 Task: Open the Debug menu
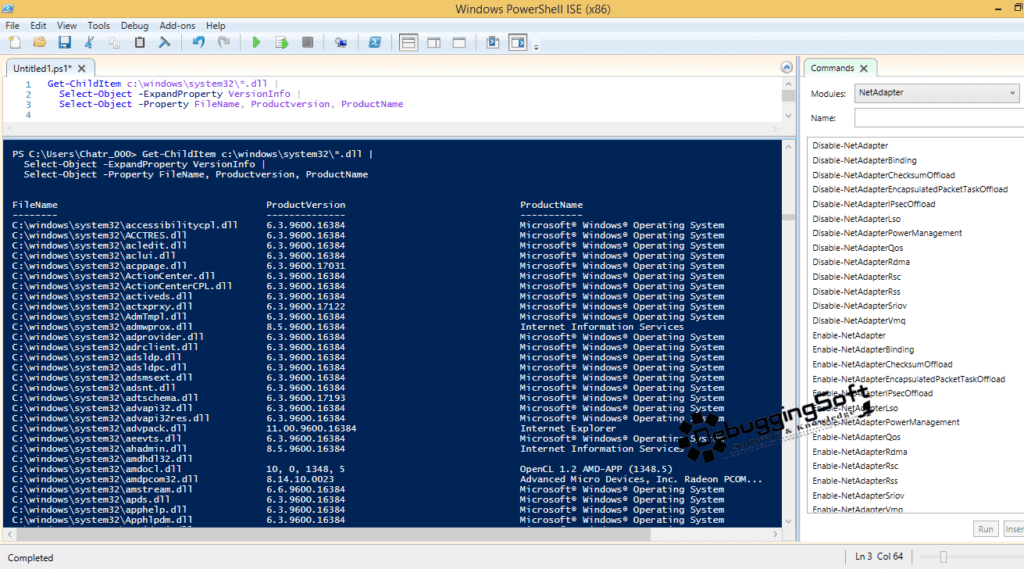(135, 25)
